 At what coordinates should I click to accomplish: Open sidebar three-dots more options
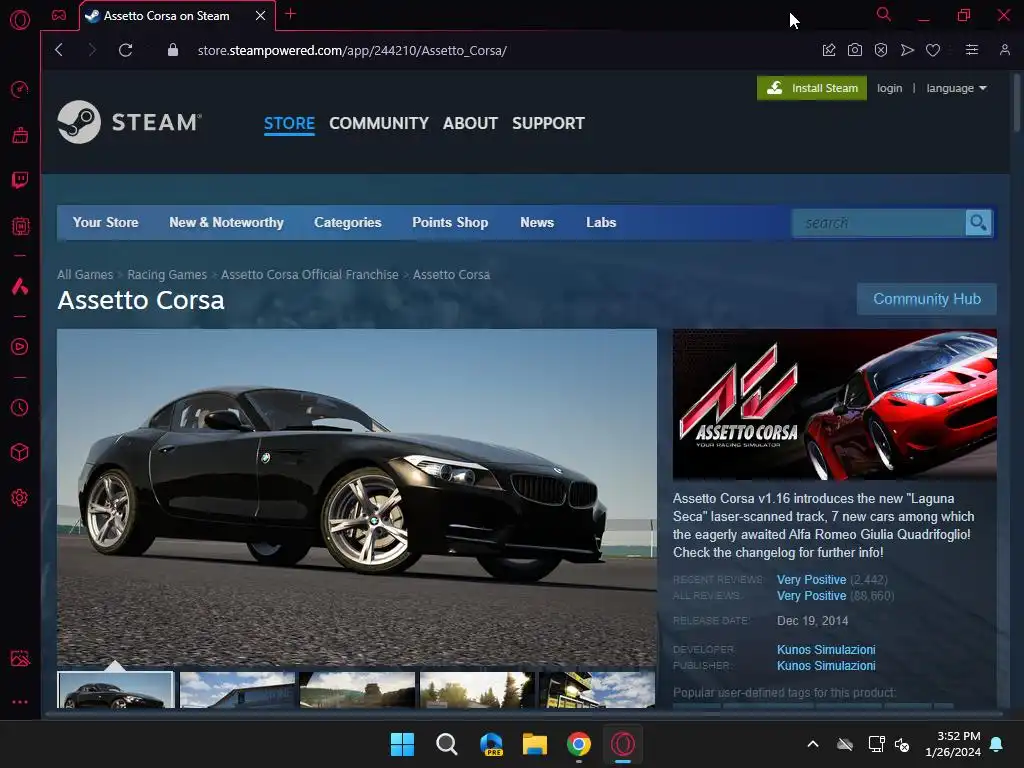(x=20, y=702)
